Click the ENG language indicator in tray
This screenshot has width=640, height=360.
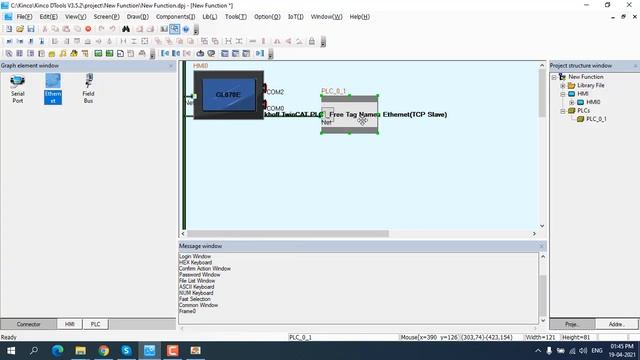click(x=597, y=351)
